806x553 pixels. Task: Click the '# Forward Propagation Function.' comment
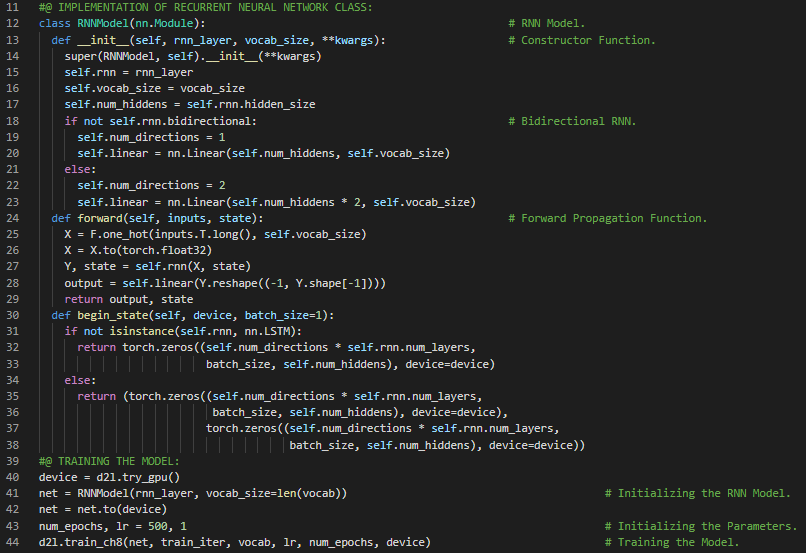607,218
